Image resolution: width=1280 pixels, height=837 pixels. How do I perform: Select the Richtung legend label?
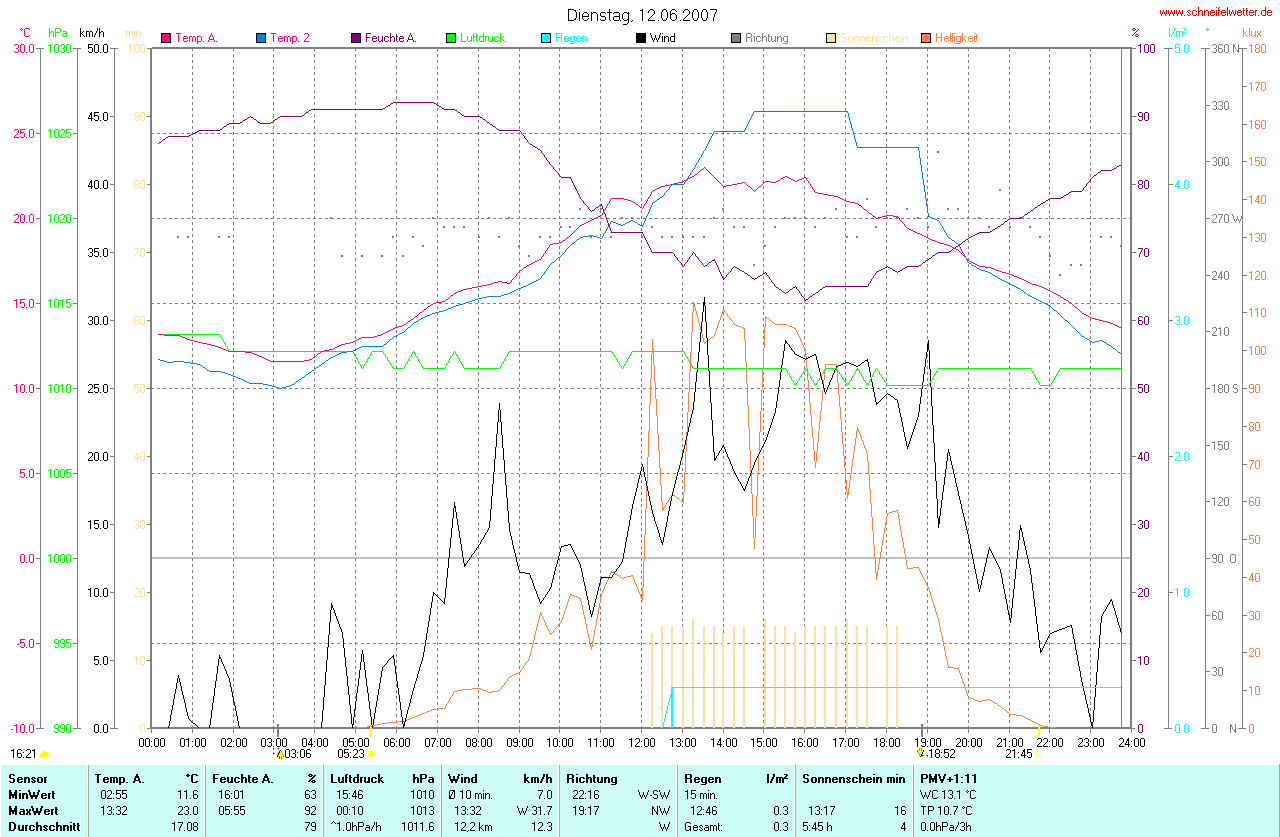[x=766, y=38]
